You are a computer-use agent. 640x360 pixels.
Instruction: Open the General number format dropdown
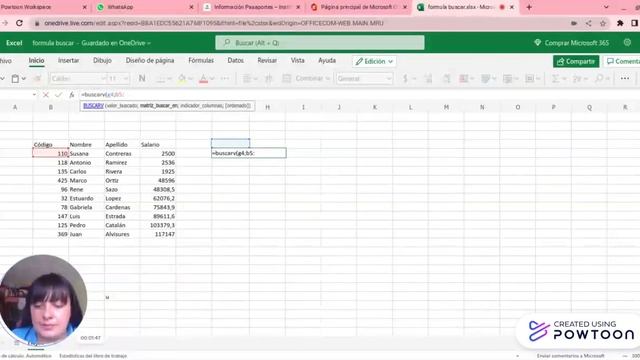(x=364, y=78)
